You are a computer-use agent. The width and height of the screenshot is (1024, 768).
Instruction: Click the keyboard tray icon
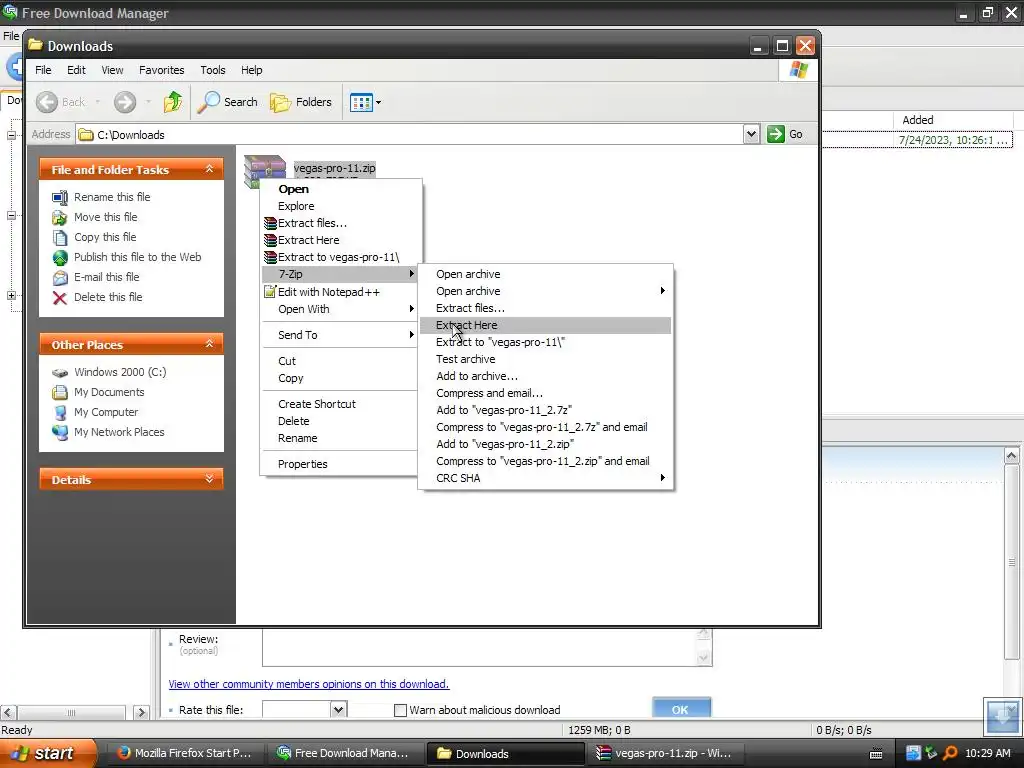point(876,754)
